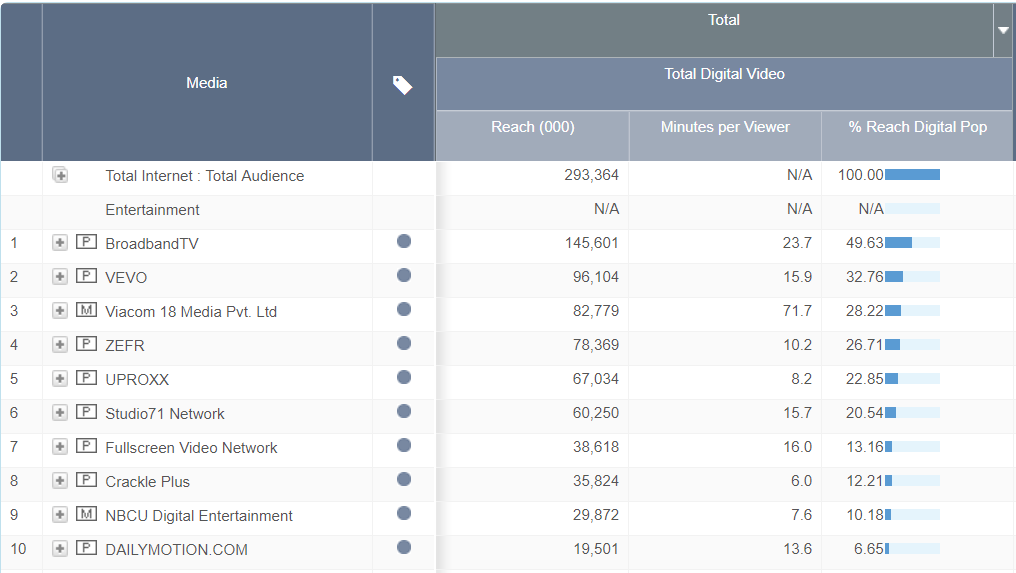
Task: Click the M icon beside NBCU Digital Entertainment
Action: (86, 514)
